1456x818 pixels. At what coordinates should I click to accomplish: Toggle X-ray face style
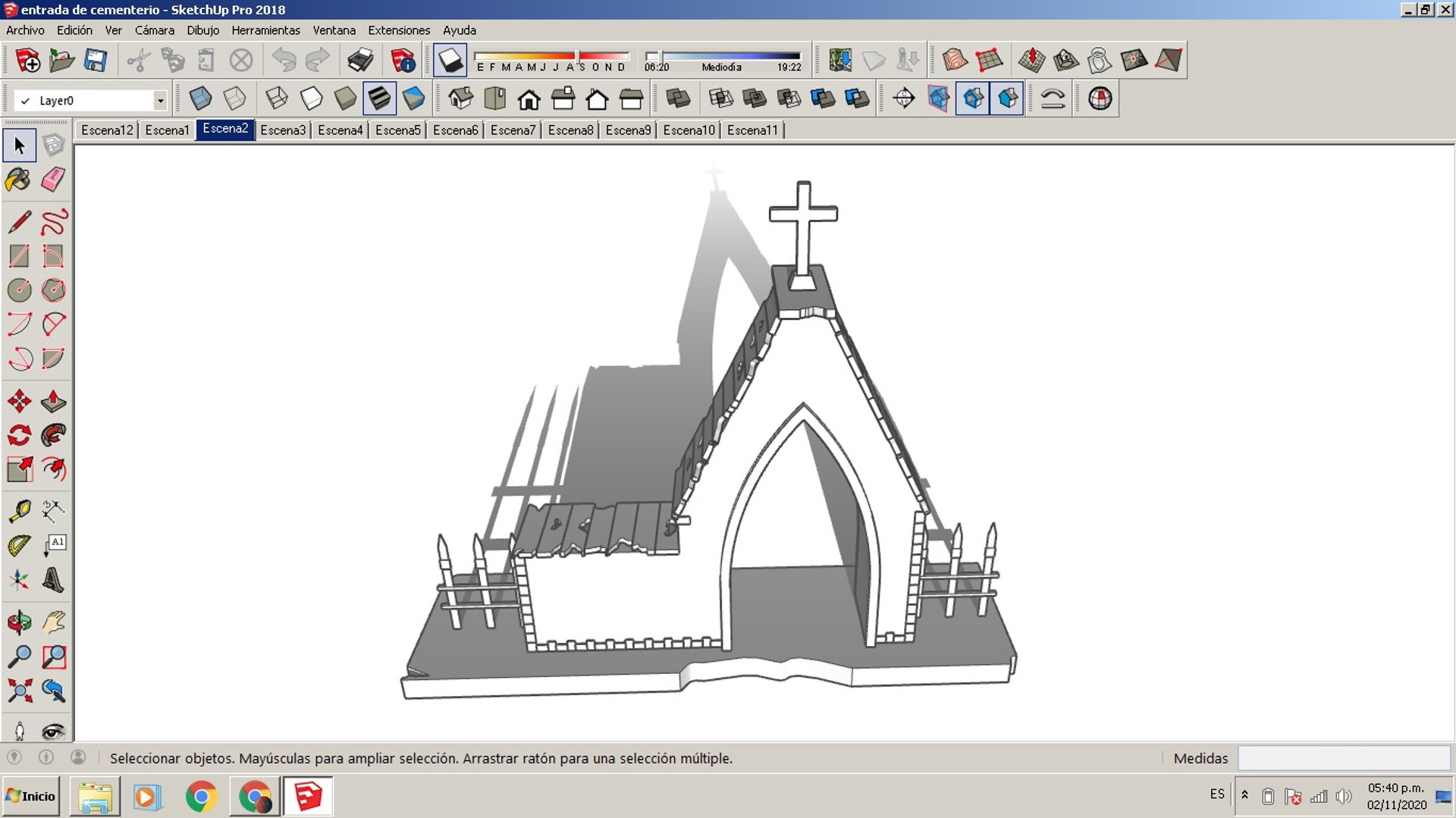point(200,99)
